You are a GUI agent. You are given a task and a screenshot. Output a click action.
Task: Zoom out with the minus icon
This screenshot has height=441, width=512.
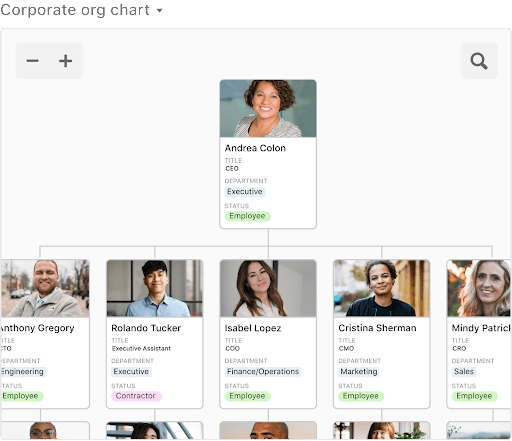click(x=33, y=61)
